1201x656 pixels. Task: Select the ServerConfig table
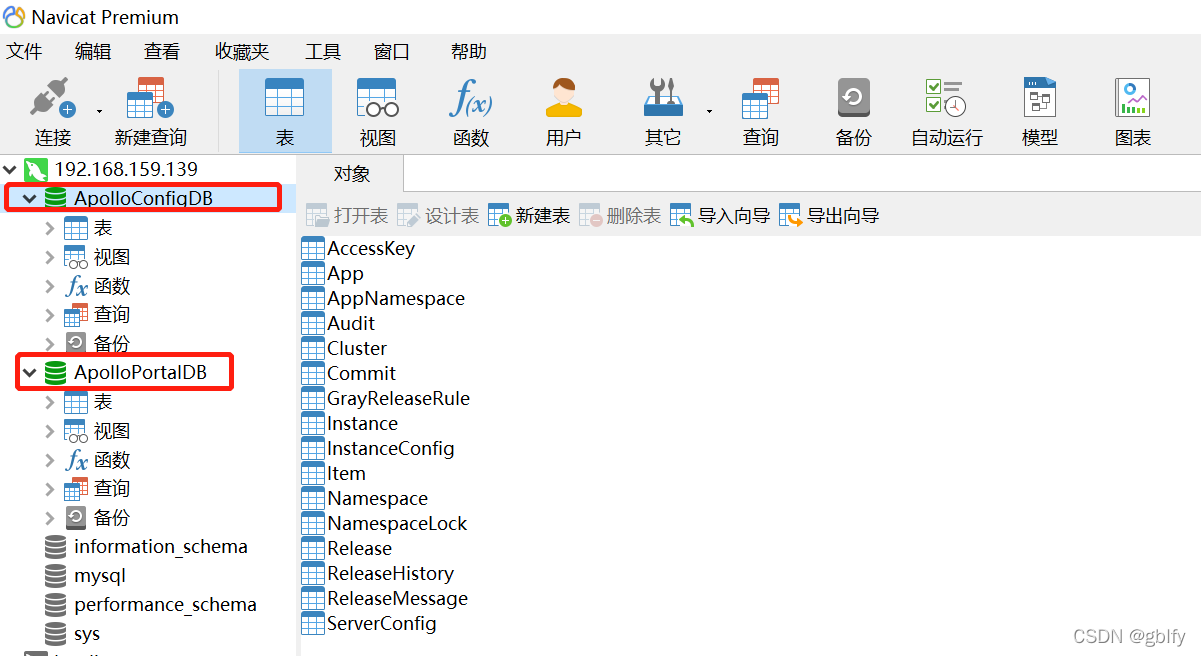tap(369, 624)
